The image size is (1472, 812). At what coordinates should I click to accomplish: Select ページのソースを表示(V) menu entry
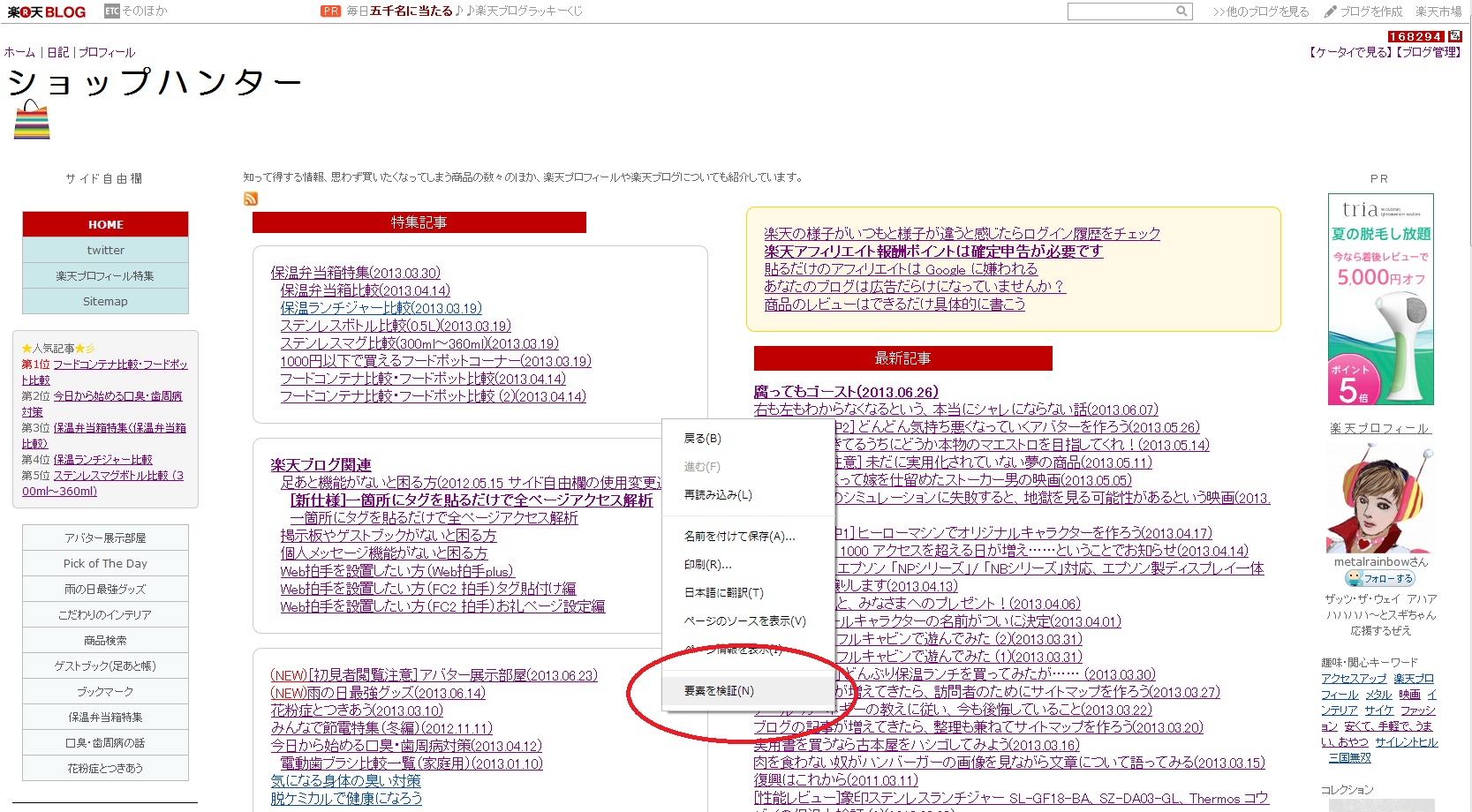click(x=744, y=621)
